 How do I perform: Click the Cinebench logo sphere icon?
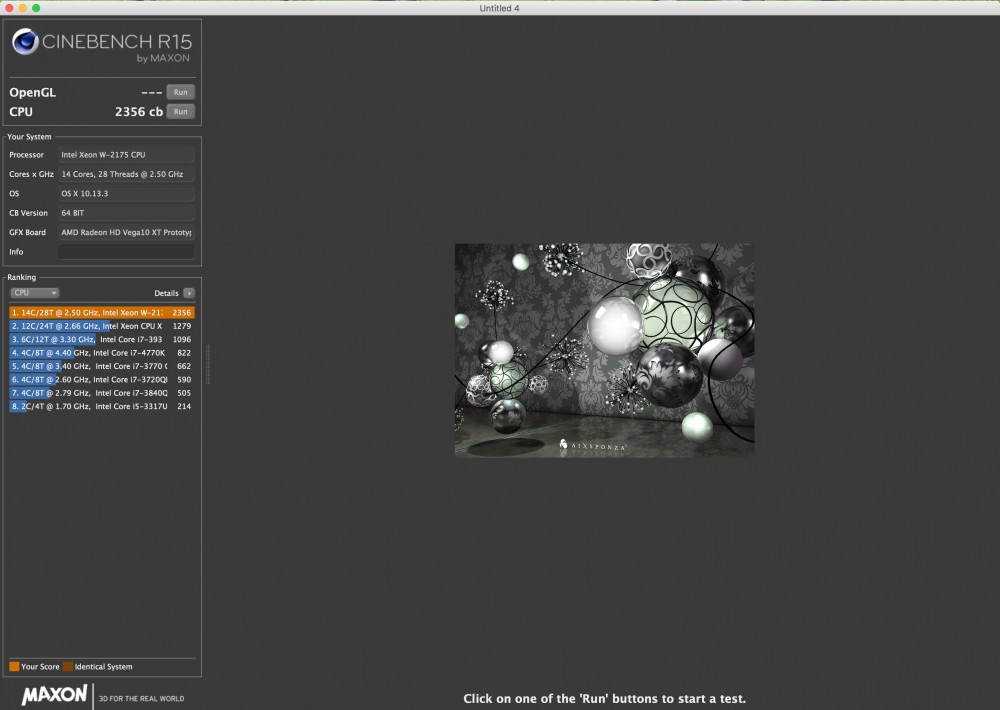(26, 42)
